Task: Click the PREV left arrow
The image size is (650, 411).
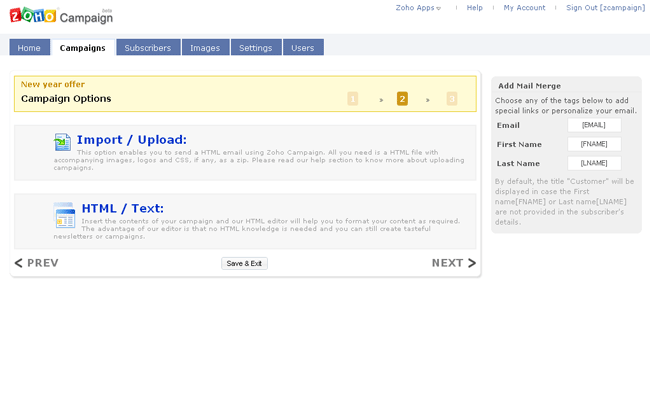Action: pyautogui.click(x=19, y=263)
